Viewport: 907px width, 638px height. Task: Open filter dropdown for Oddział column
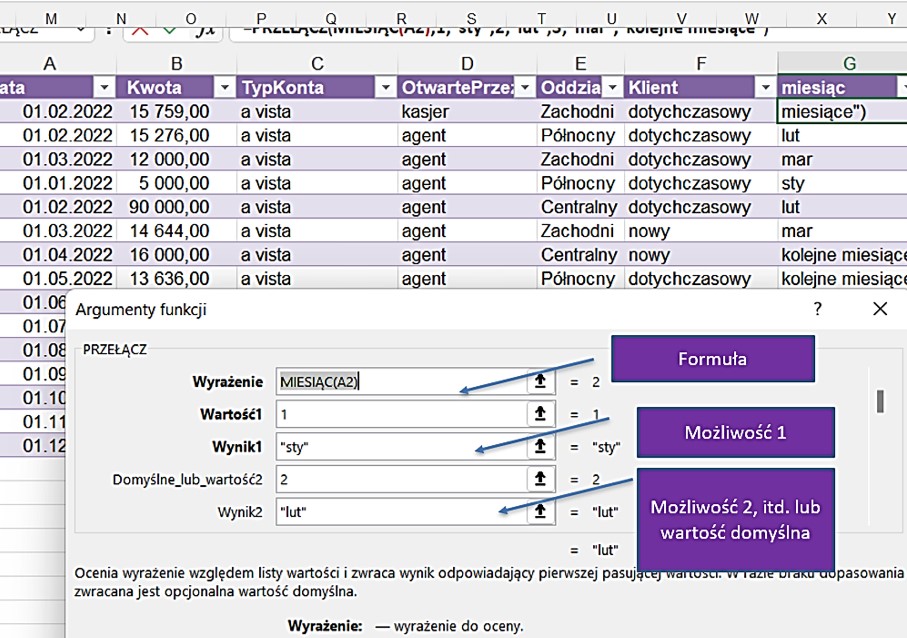click(613, 88)
